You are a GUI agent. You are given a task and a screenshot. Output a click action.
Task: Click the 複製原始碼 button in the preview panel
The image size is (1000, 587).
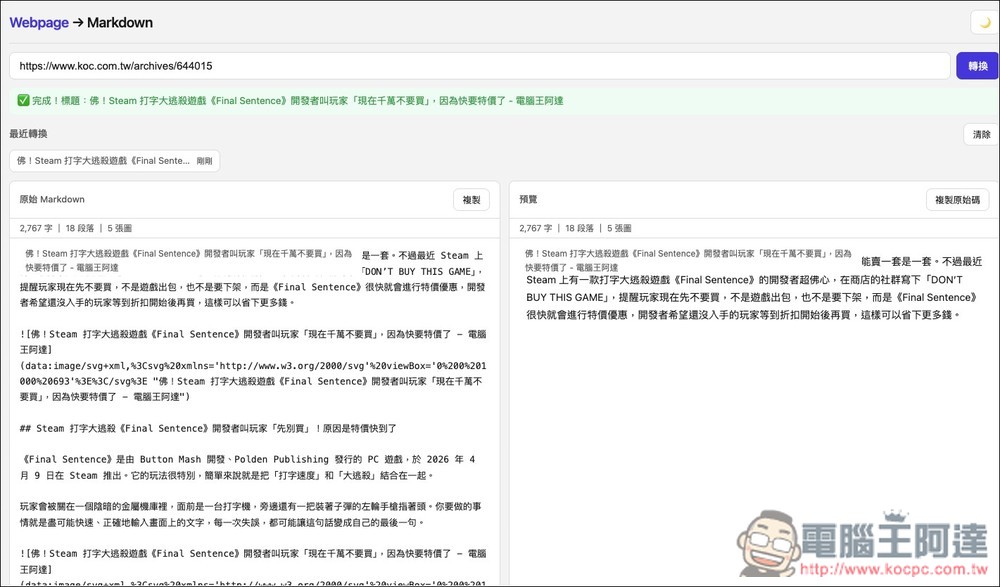tap(957, 200)
